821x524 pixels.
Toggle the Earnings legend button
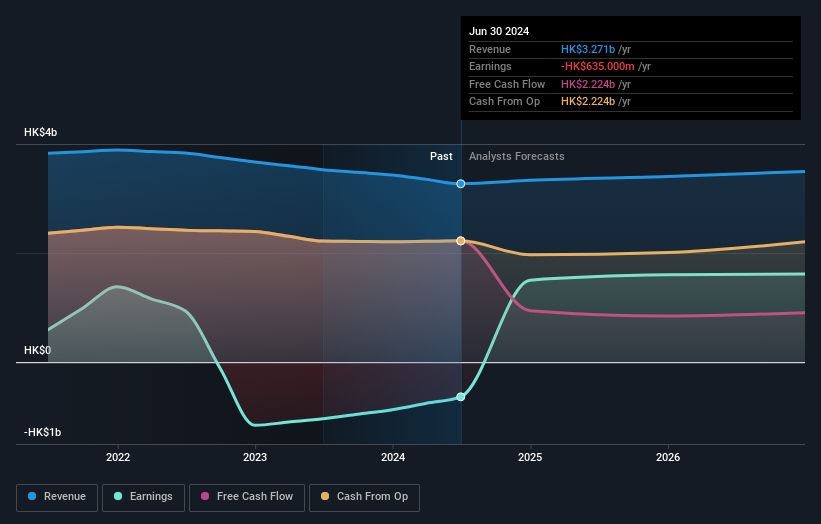coord(143,497)
